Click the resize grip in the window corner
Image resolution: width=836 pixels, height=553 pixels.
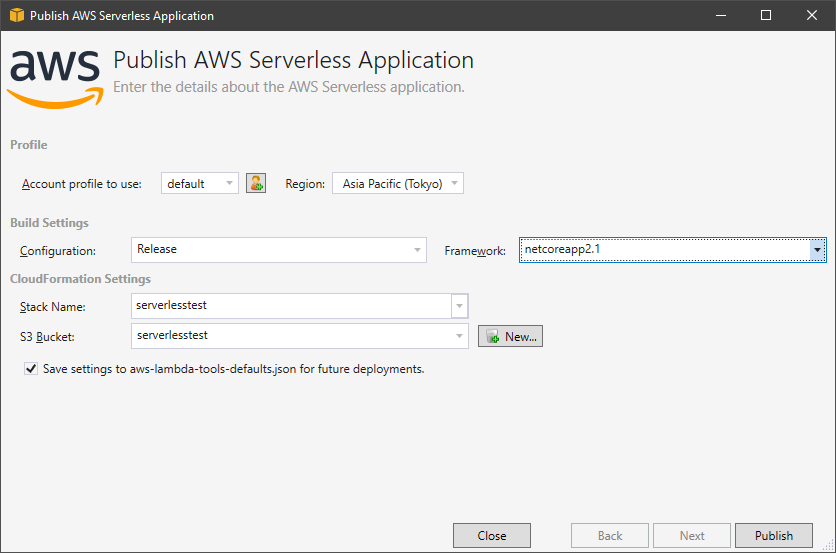coord(828,545)
